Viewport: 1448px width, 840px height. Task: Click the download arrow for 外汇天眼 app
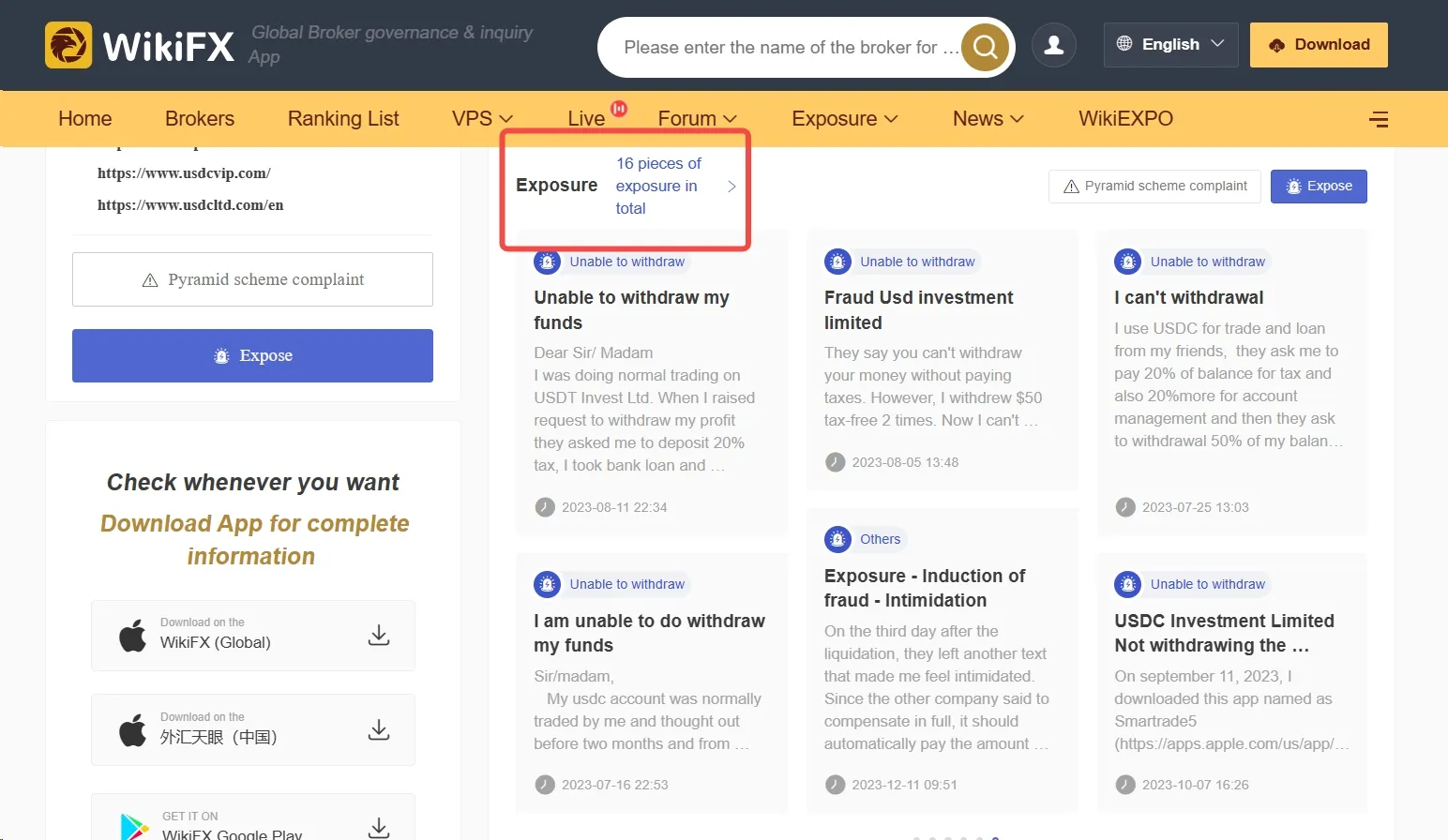coord(379,729)
